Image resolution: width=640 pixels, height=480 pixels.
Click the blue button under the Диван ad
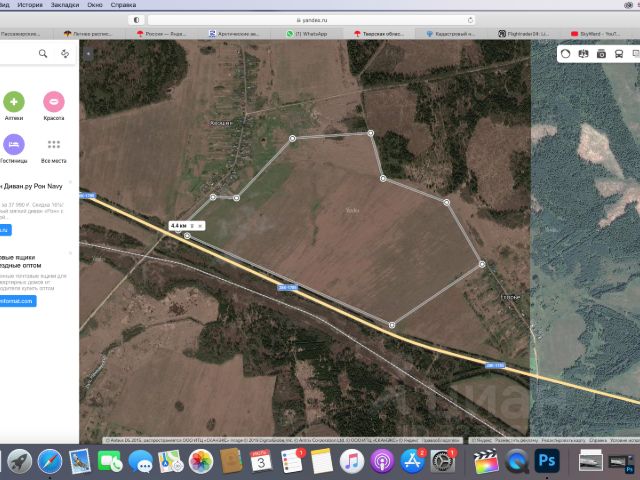[6, 230]
